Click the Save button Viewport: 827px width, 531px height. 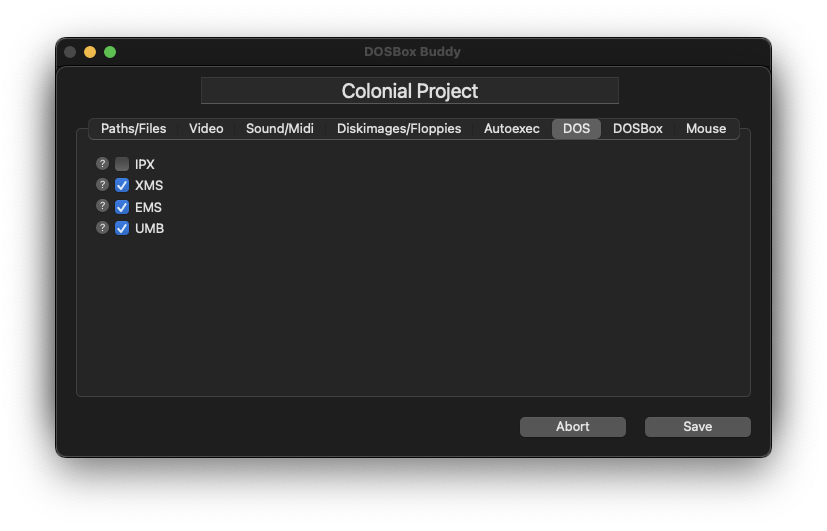pos(697,427)
